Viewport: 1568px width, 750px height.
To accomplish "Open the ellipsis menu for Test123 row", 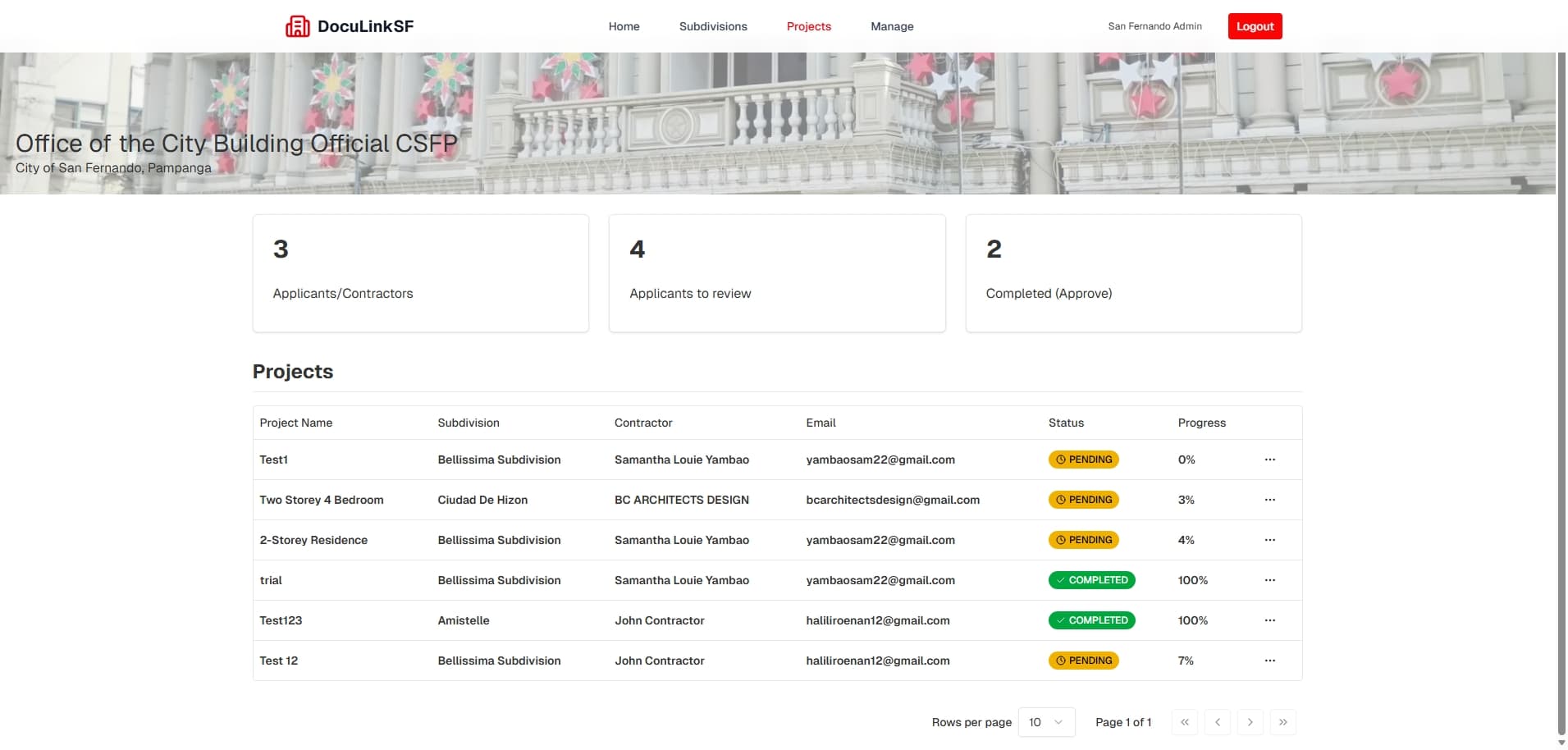I will point(1269,620).
